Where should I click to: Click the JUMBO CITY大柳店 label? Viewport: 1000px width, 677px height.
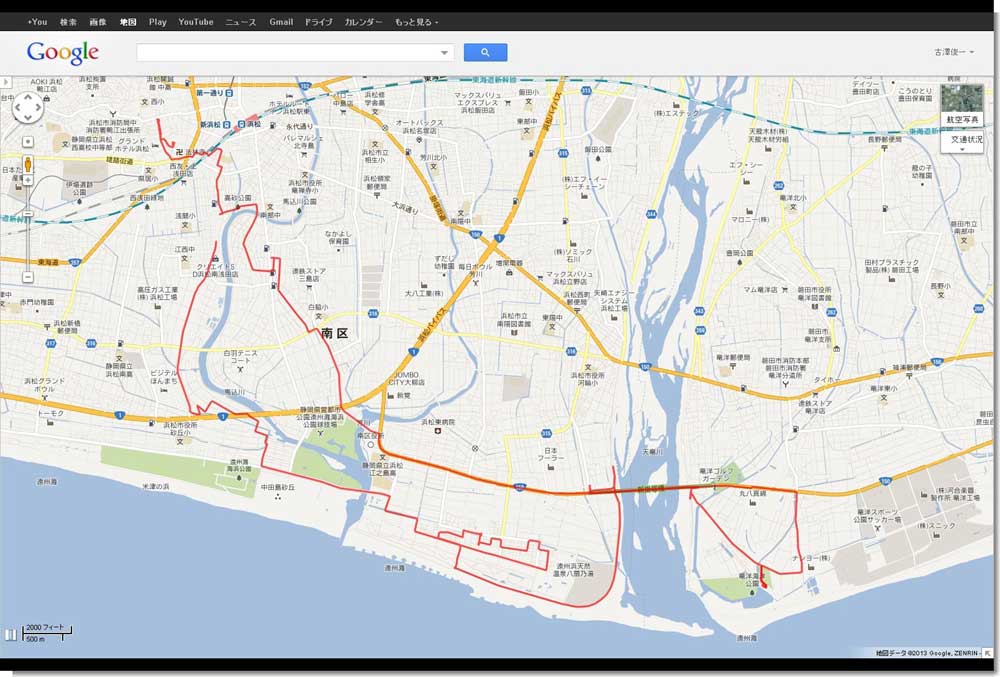coord(406,379)
